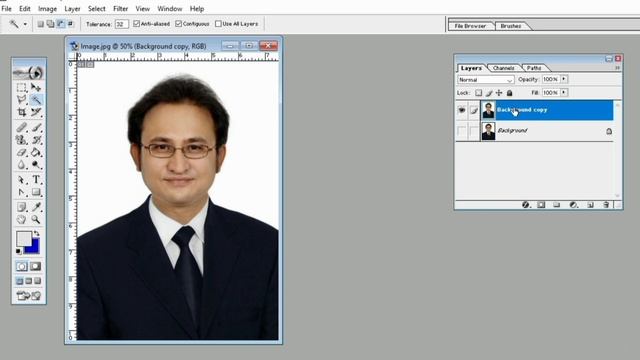The height and width of the screenshot is (360, 640).
Task: Open the Normal blend mode dropdown
Action: [486, 80]
